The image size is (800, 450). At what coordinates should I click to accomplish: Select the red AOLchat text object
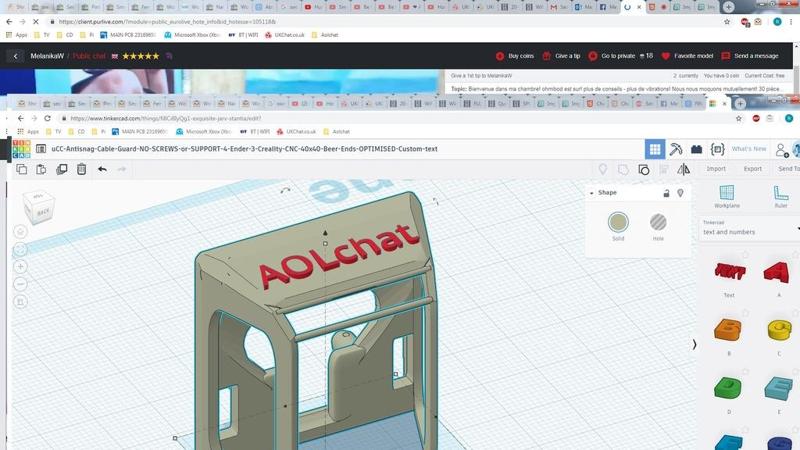point(338,256)
